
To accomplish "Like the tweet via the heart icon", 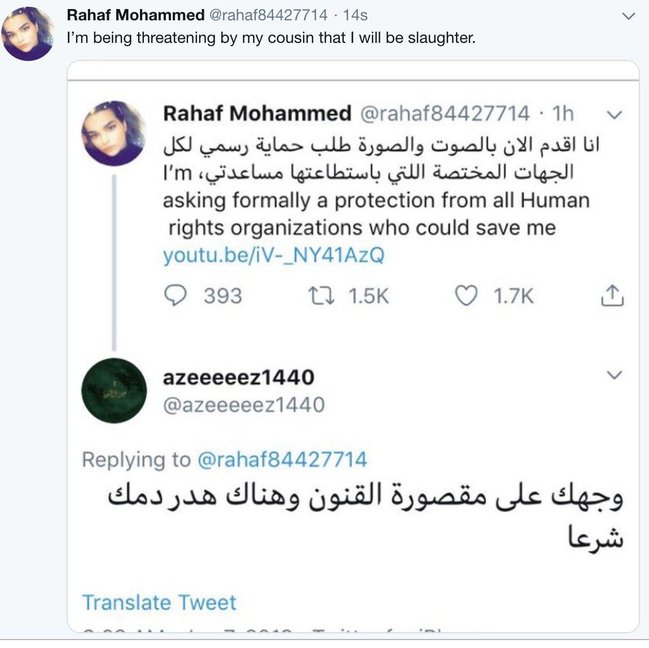I will click(x=466, y=295).
